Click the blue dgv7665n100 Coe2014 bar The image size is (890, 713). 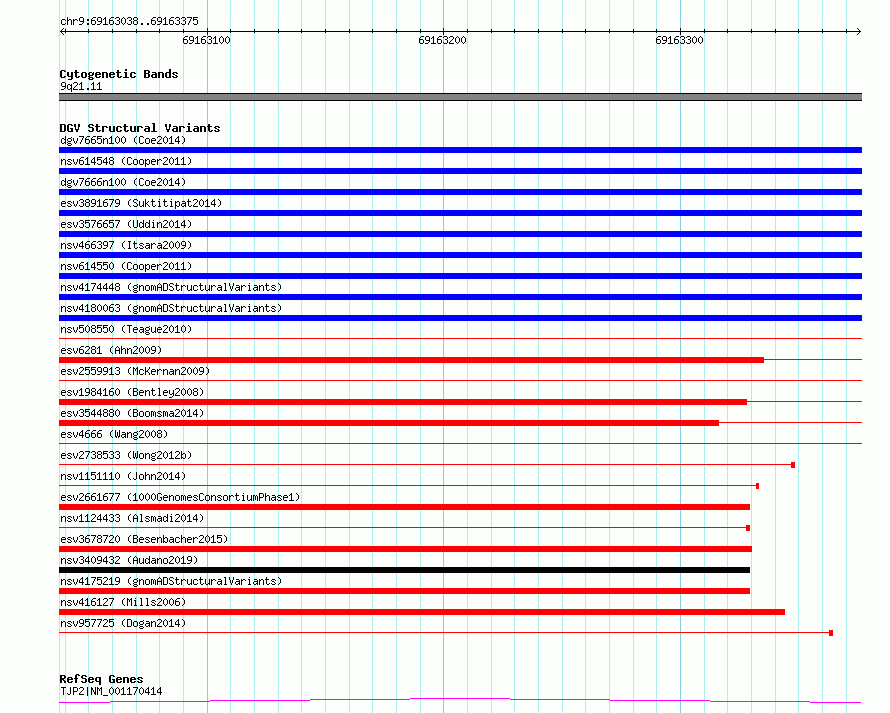point(460,150)
